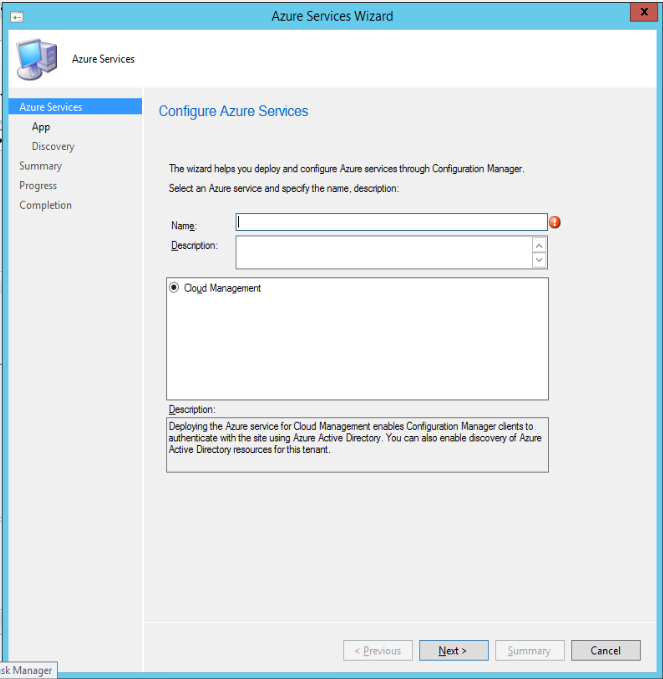Select the Cloud Management radio button
The height and width of the screenshot is (679, 663).
pyautogui.click(x=174, y=288)
